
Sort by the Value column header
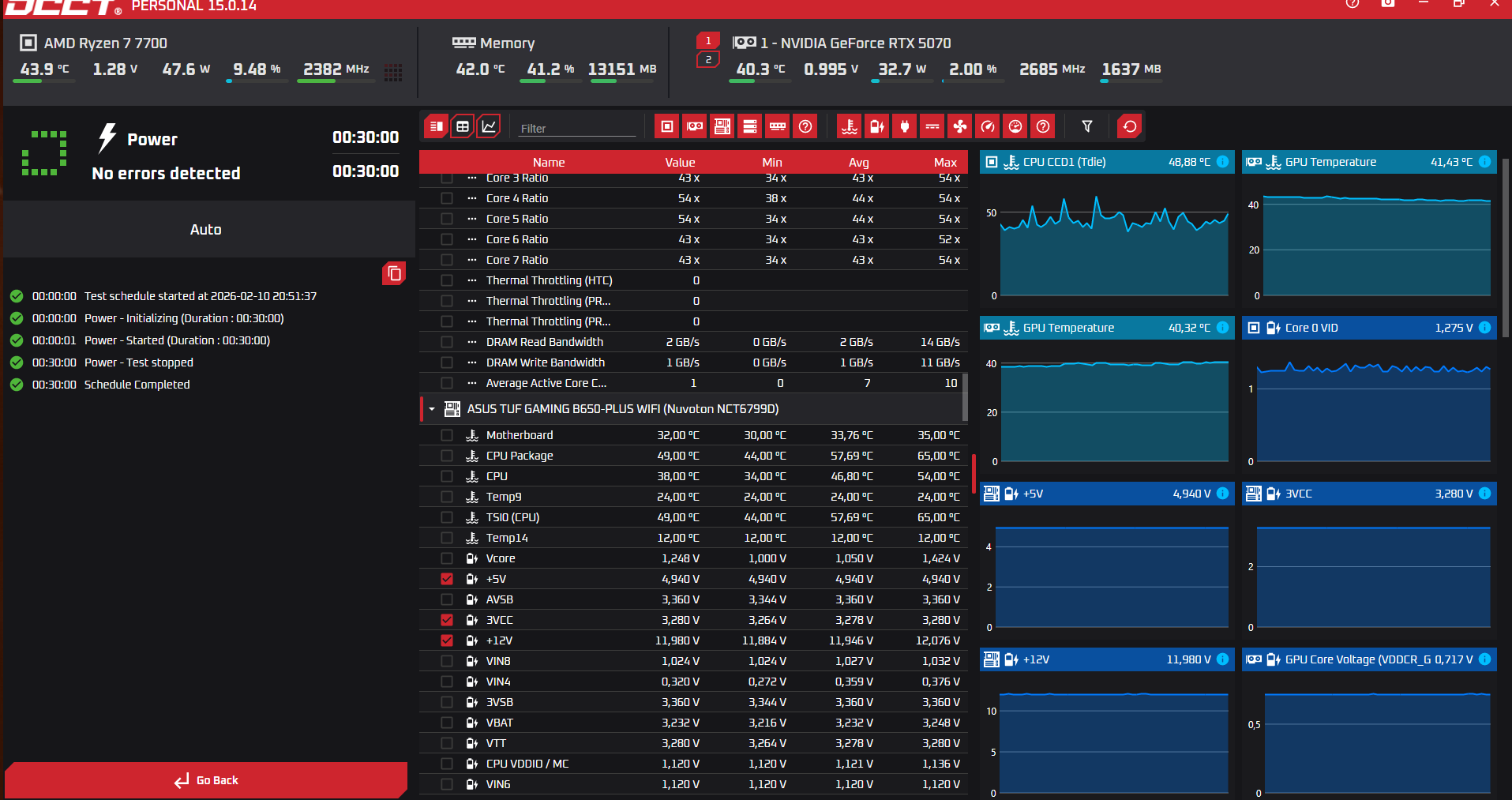pos(680,163)
